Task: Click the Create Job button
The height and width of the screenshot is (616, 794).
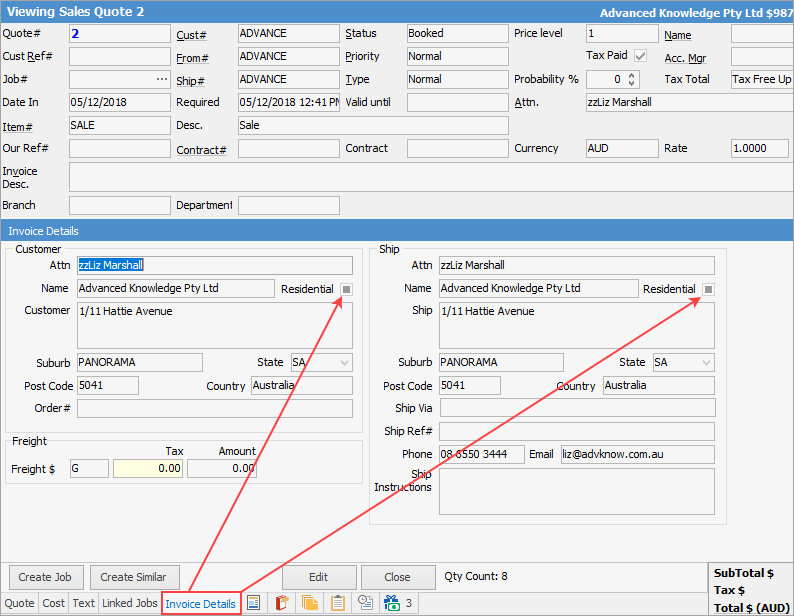Action: pos(46,577)
